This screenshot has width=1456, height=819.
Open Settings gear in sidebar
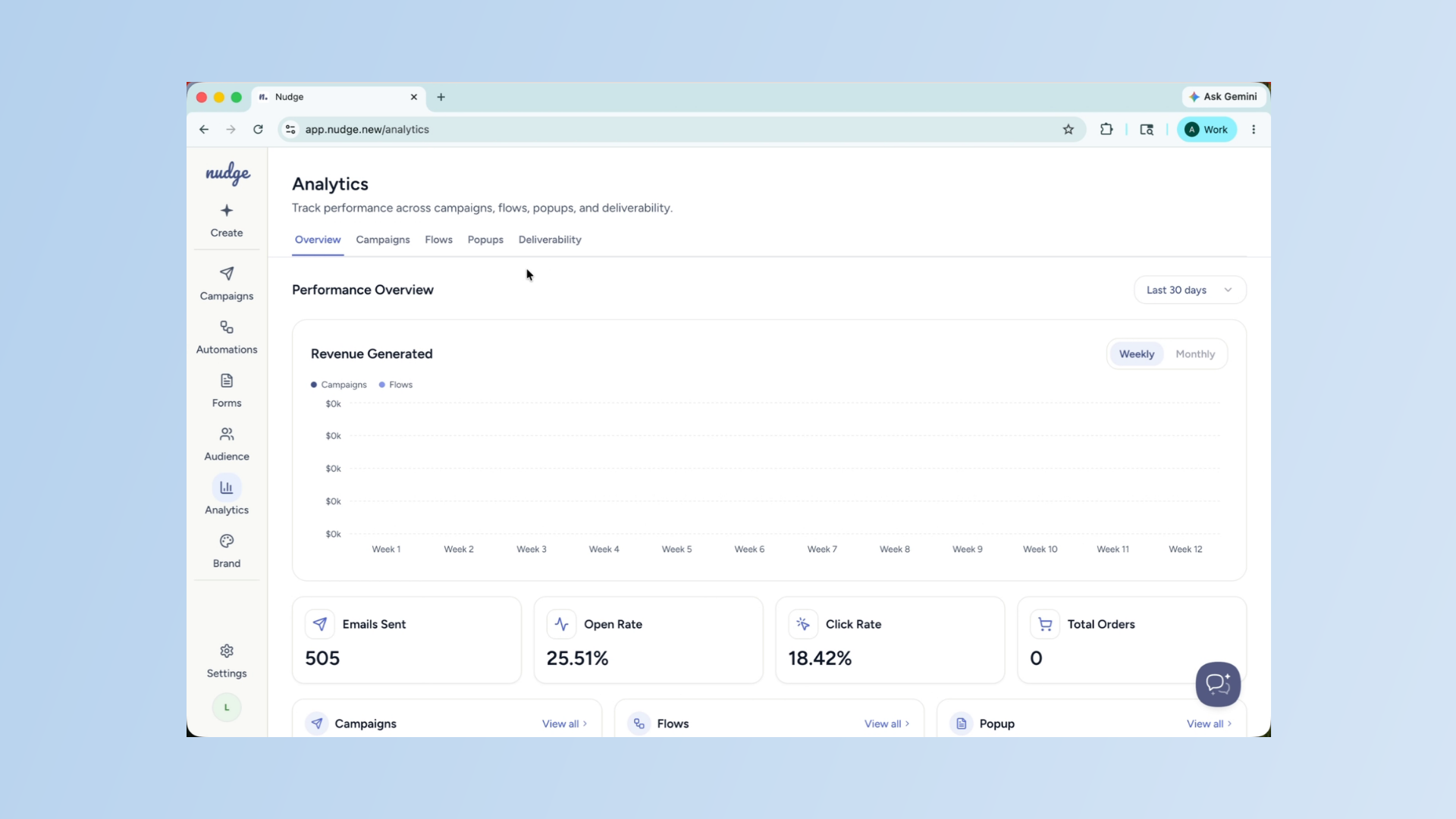[x=227, y=651]
